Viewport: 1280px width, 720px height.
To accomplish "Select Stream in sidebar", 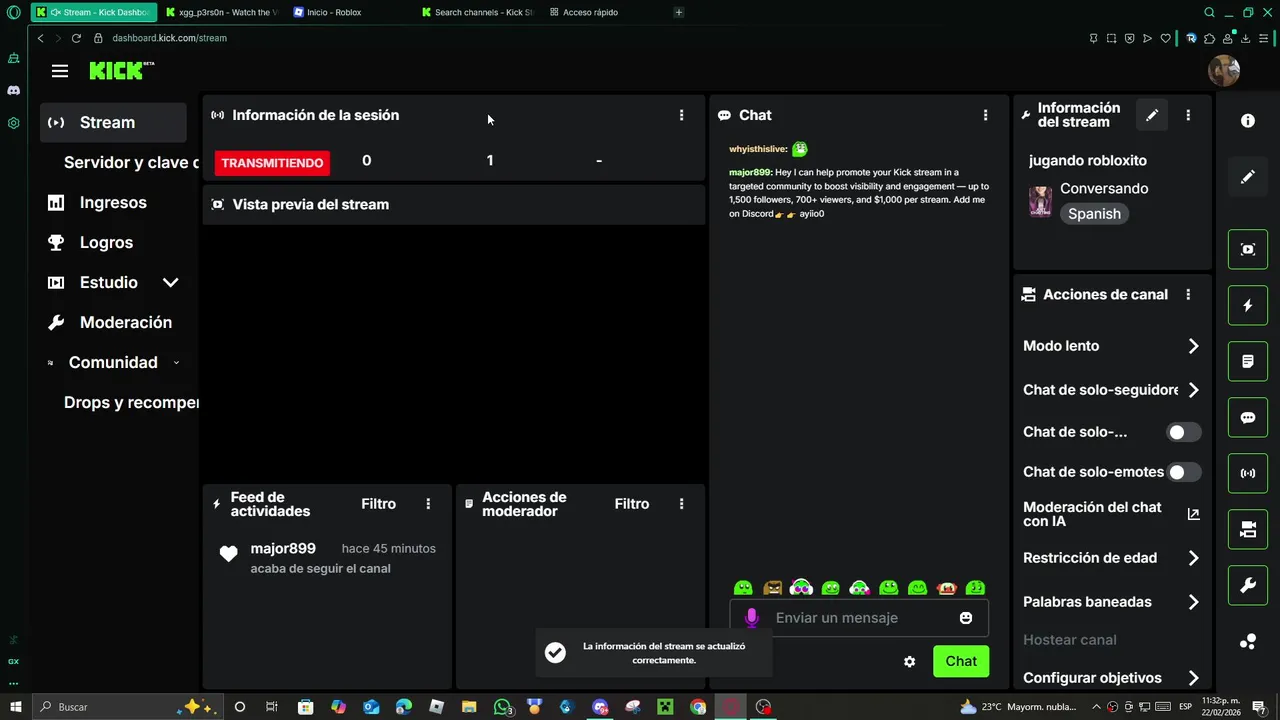I will [113, 122].
